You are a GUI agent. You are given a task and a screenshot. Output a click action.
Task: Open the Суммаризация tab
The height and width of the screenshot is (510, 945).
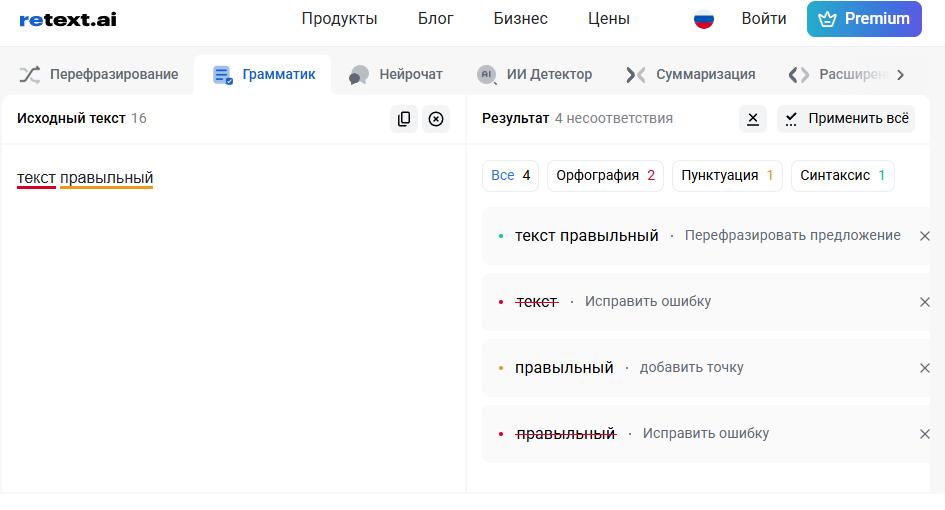click(x=691, y=75)
